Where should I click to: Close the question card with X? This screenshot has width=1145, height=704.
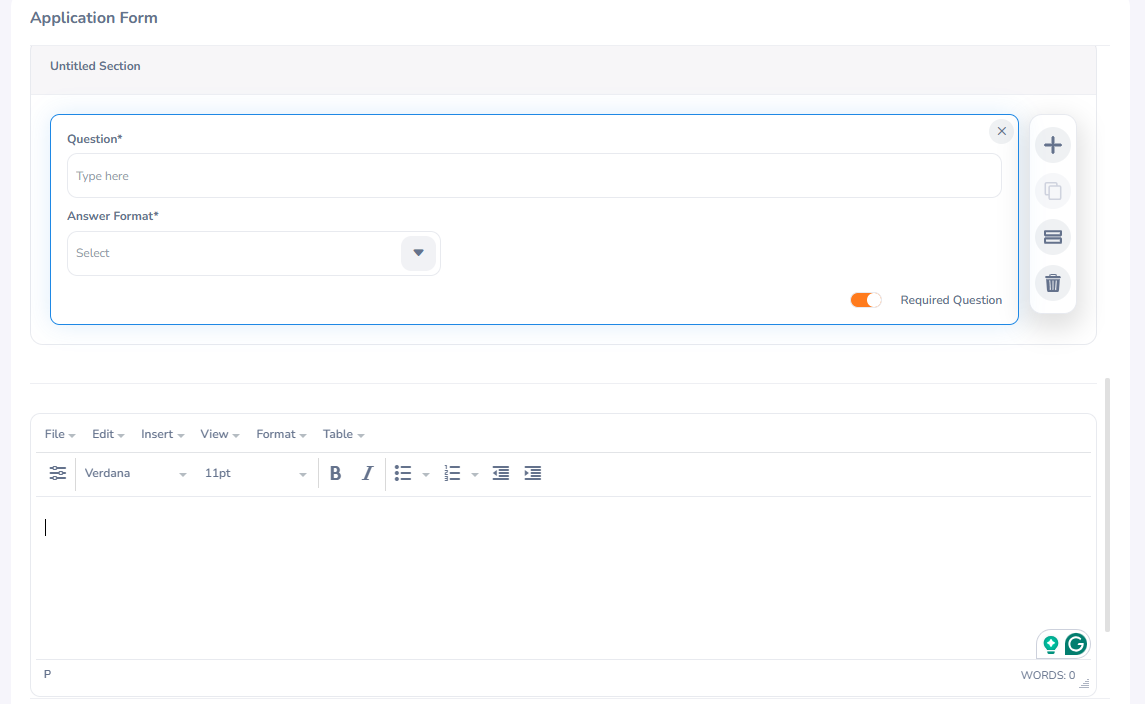1001,132
